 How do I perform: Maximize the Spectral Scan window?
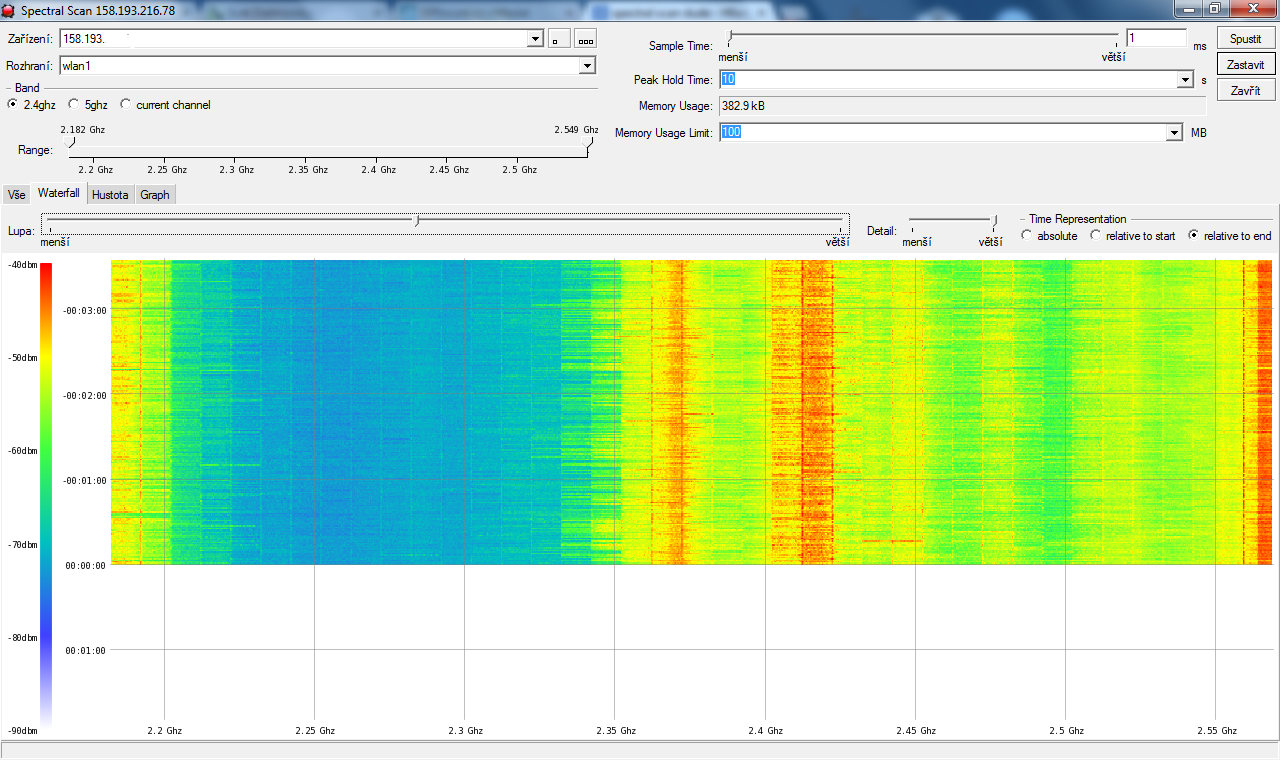1214,8
